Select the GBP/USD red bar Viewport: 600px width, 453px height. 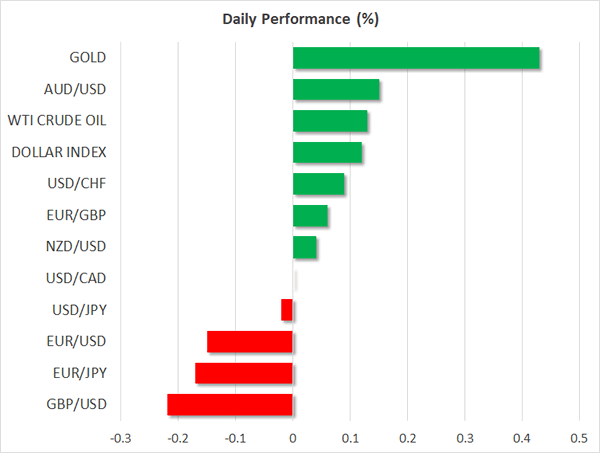(230, 405)
